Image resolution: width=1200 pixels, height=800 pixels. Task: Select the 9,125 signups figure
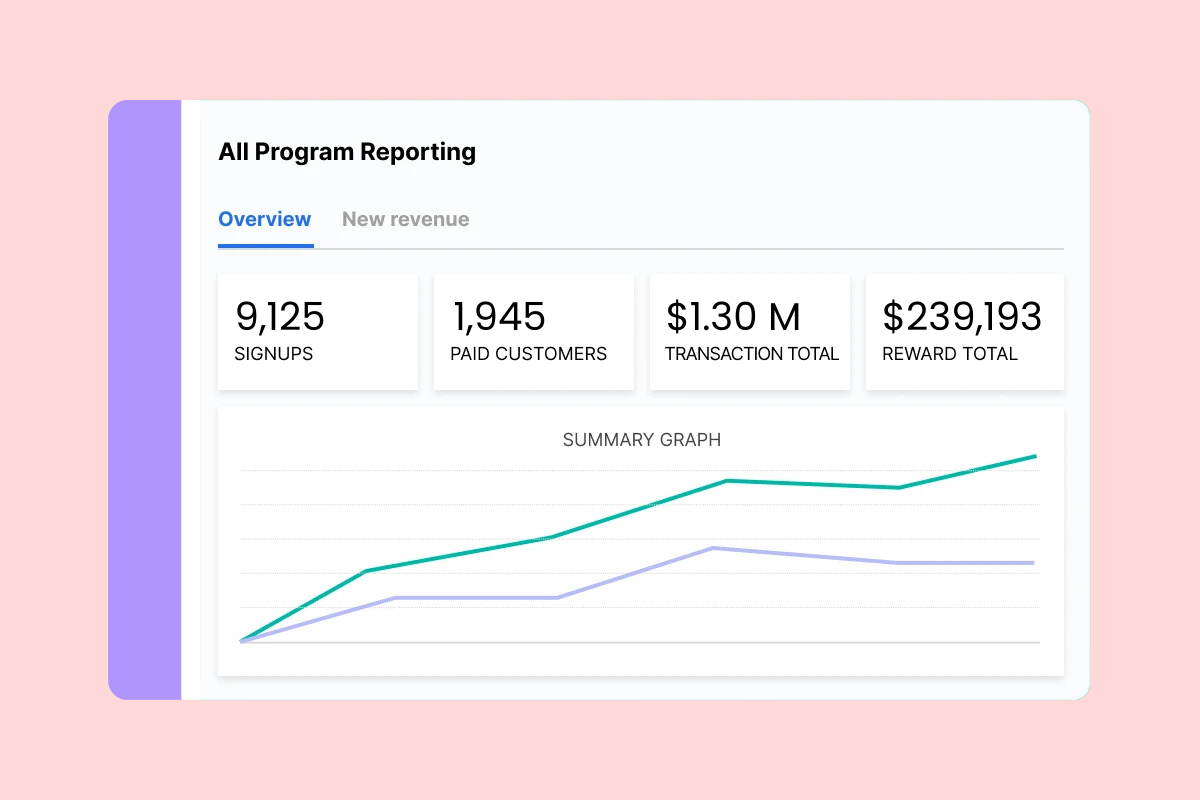click(x=280, y=317)
